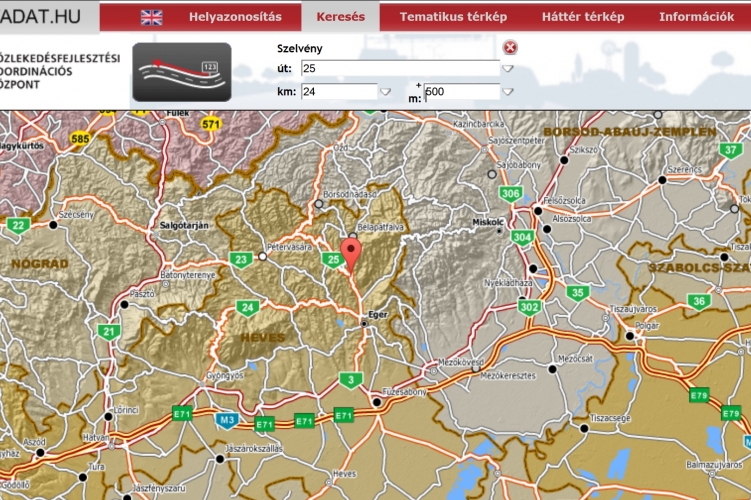
Task: Close the Szelvény search panel
Action: [x=510, y=47]
